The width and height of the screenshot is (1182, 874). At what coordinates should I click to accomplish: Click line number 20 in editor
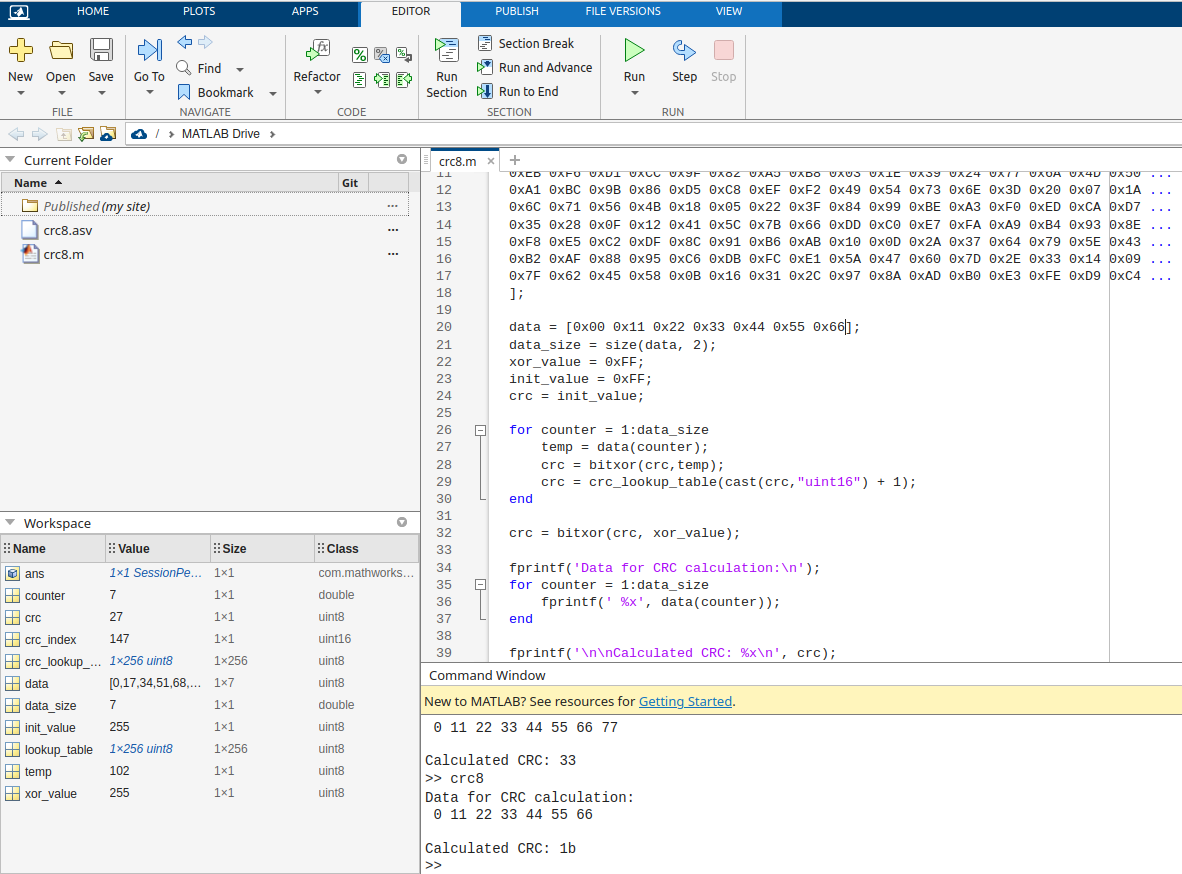(x=444, y=327)
